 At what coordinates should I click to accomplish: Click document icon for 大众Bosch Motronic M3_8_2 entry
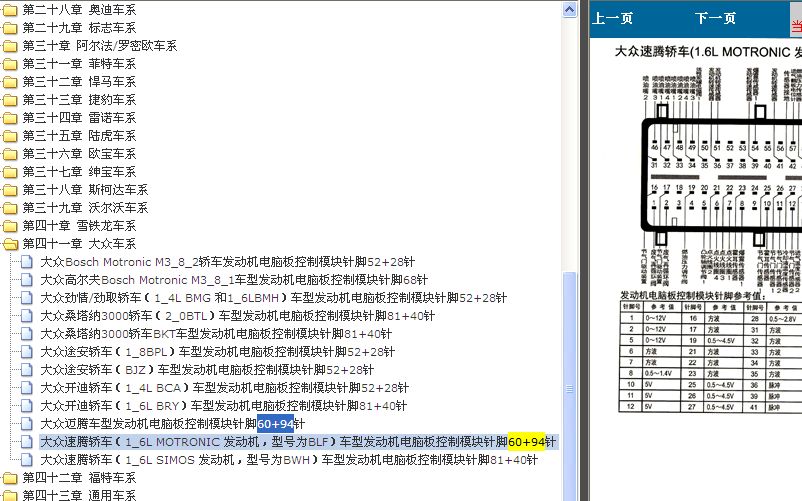27,262
